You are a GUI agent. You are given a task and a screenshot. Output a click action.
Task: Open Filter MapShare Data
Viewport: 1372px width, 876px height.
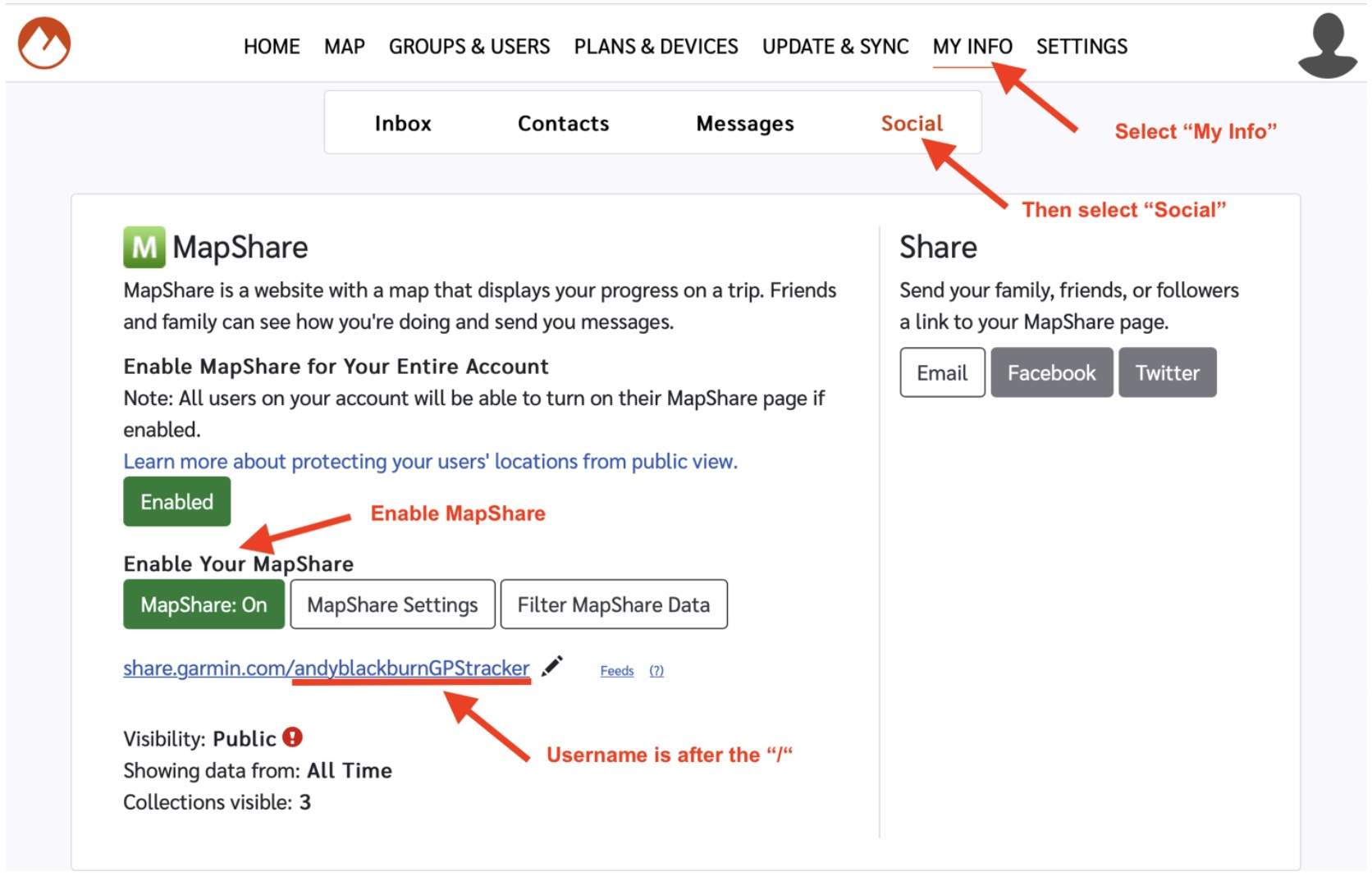(x=614, y=605)
